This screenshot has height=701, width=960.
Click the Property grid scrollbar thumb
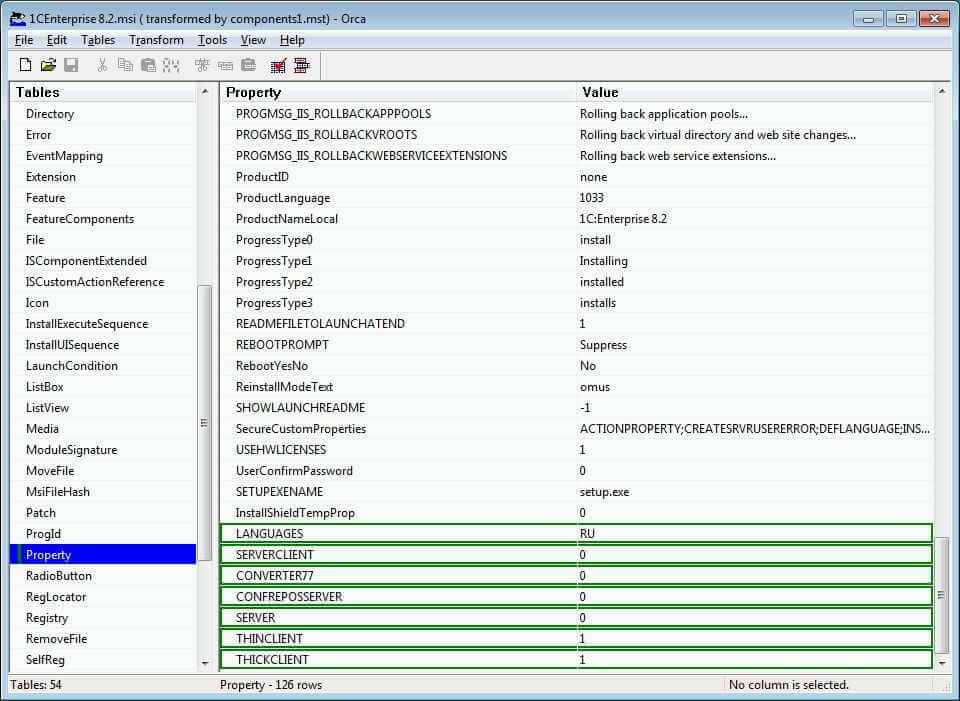[942, 594]
